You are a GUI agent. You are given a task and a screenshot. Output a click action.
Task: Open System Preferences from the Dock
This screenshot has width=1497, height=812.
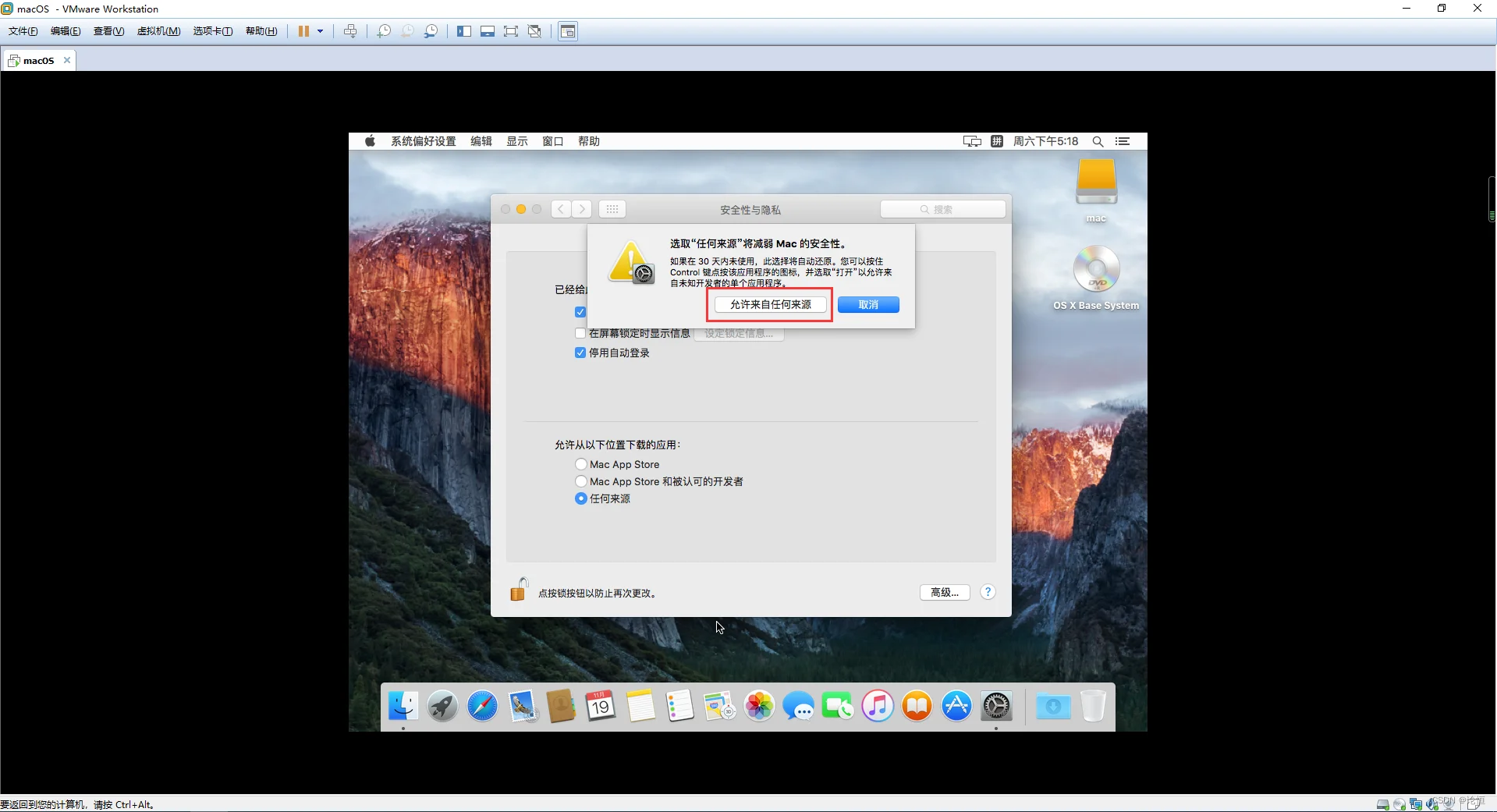(998, 706)
